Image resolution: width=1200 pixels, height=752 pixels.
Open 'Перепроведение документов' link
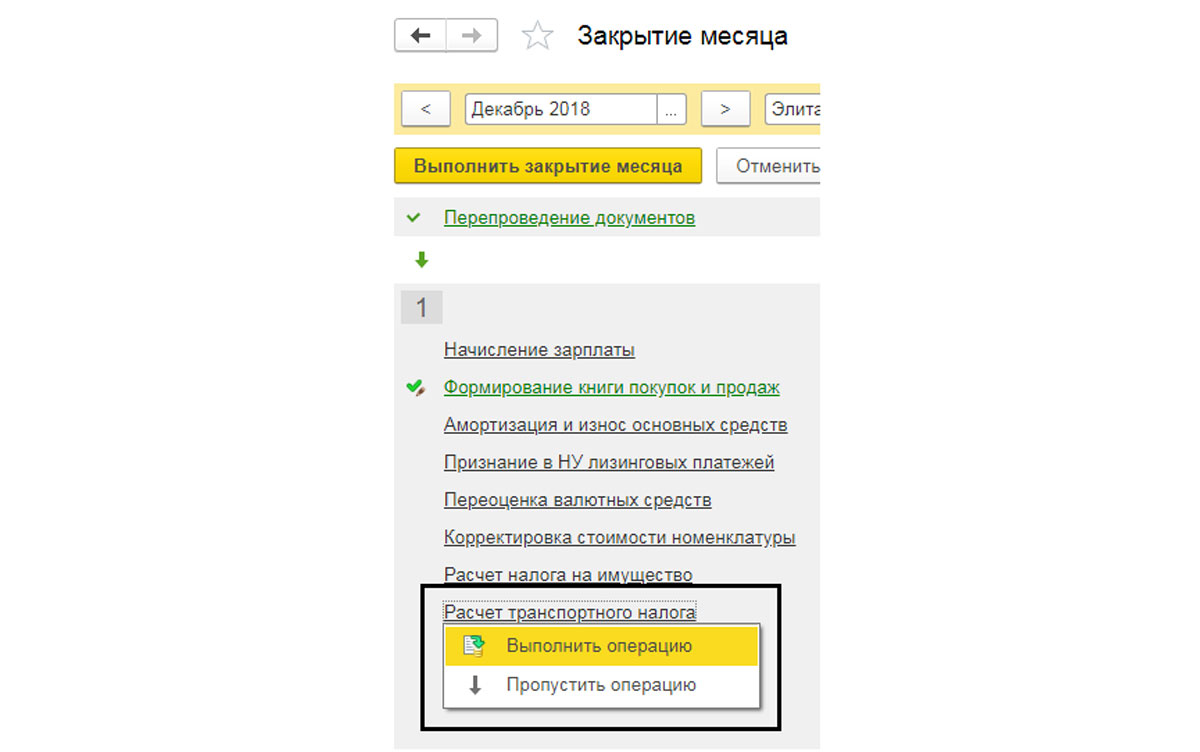click(569, 217)
